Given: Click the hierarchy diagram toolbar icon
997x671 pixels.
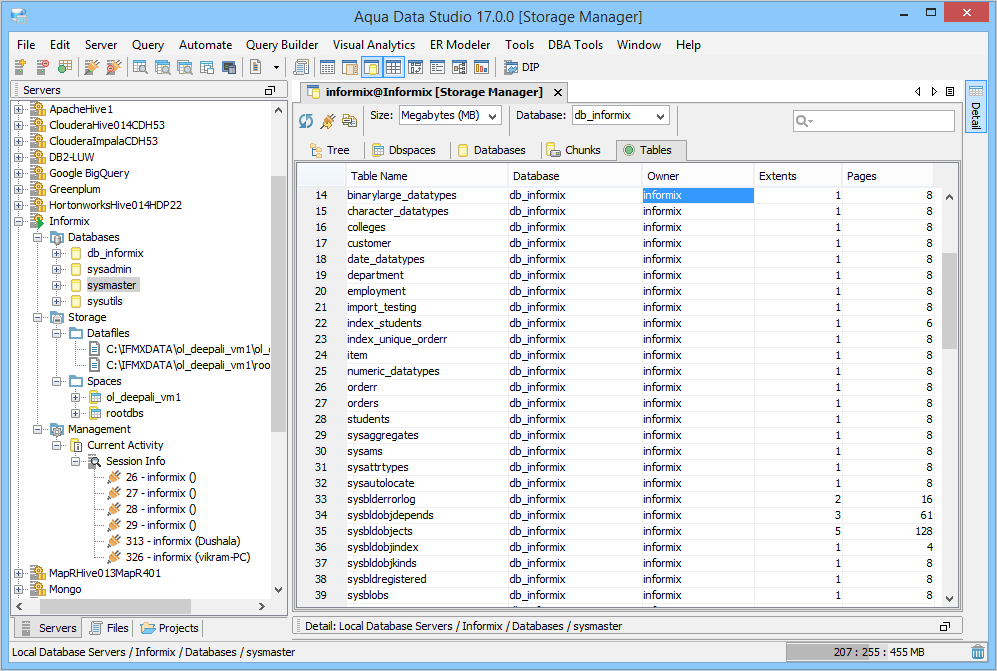Looking at the screenshot, I should 459,67.
